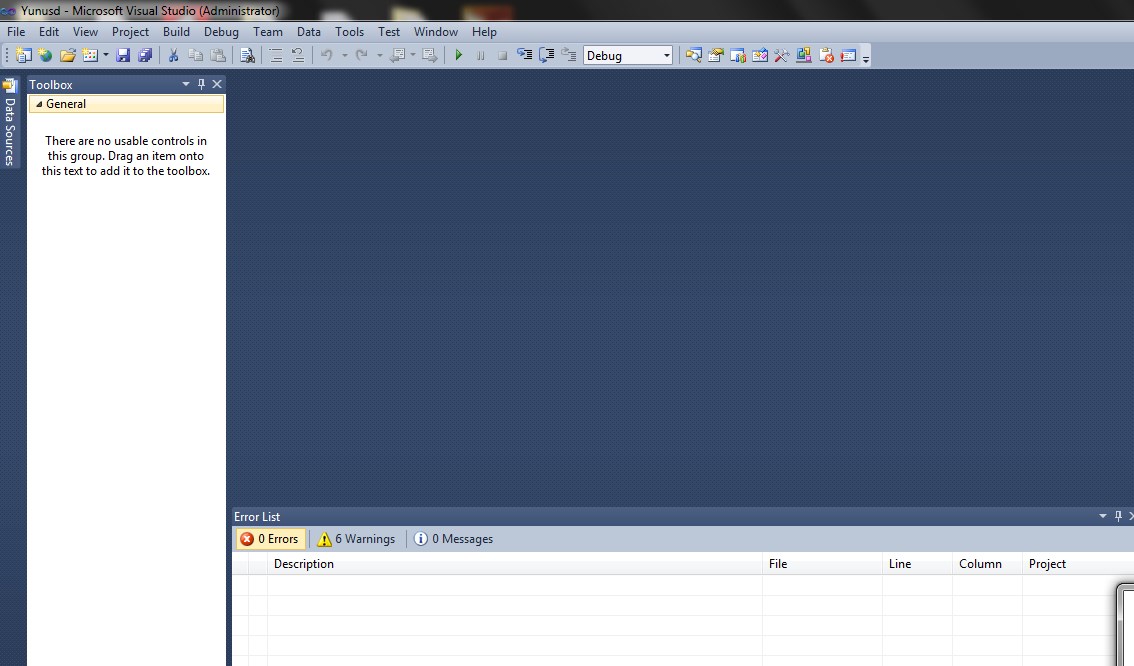Click the Step Out icon
This screenshot has width=1134, height=666.
pyautogui.click(x=569, y=56)
